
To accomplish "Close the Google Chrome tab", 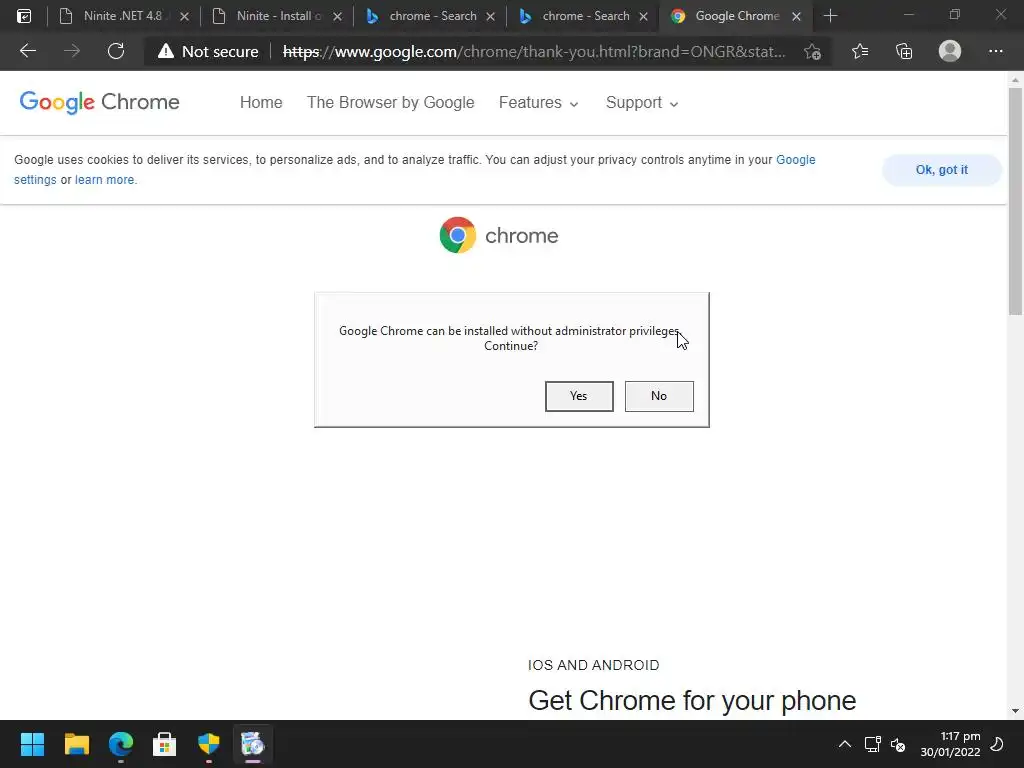I will 796,16.
